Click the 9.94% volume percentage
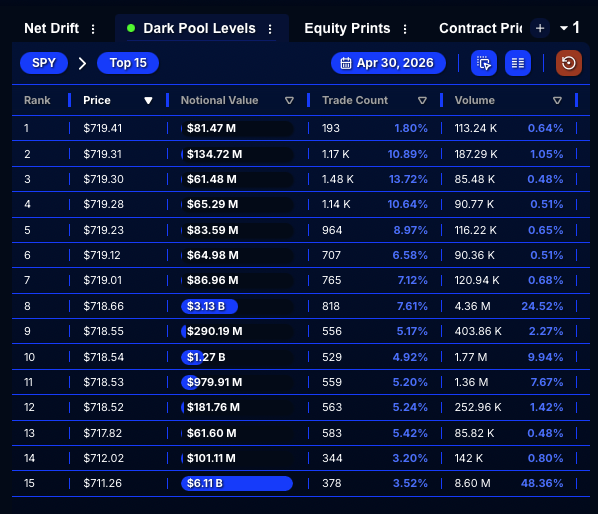This screenshot has height=514, width=598. (545, 357)
